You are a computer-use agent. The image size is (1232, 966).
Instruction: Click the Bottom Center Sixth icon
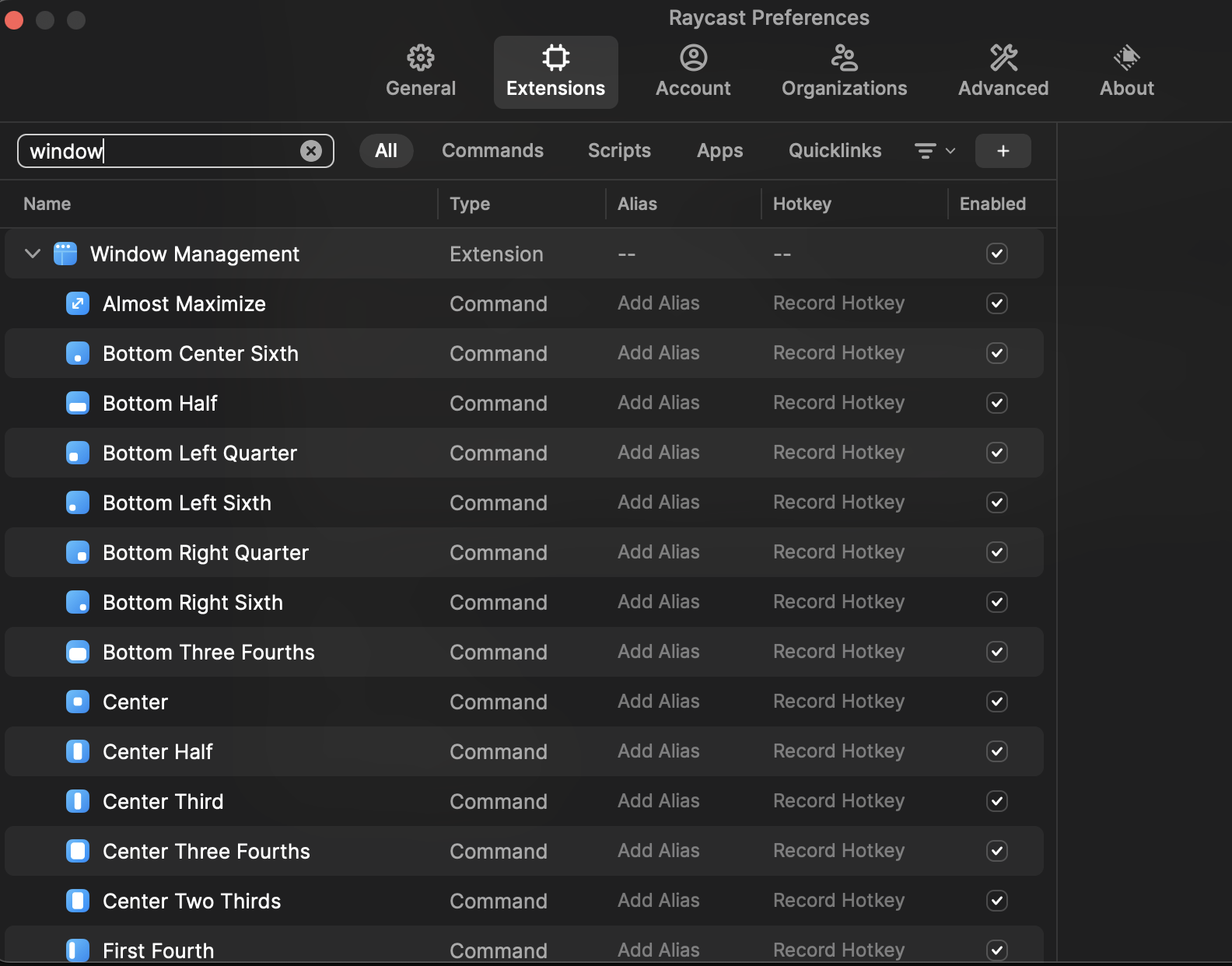coord(78,353)
